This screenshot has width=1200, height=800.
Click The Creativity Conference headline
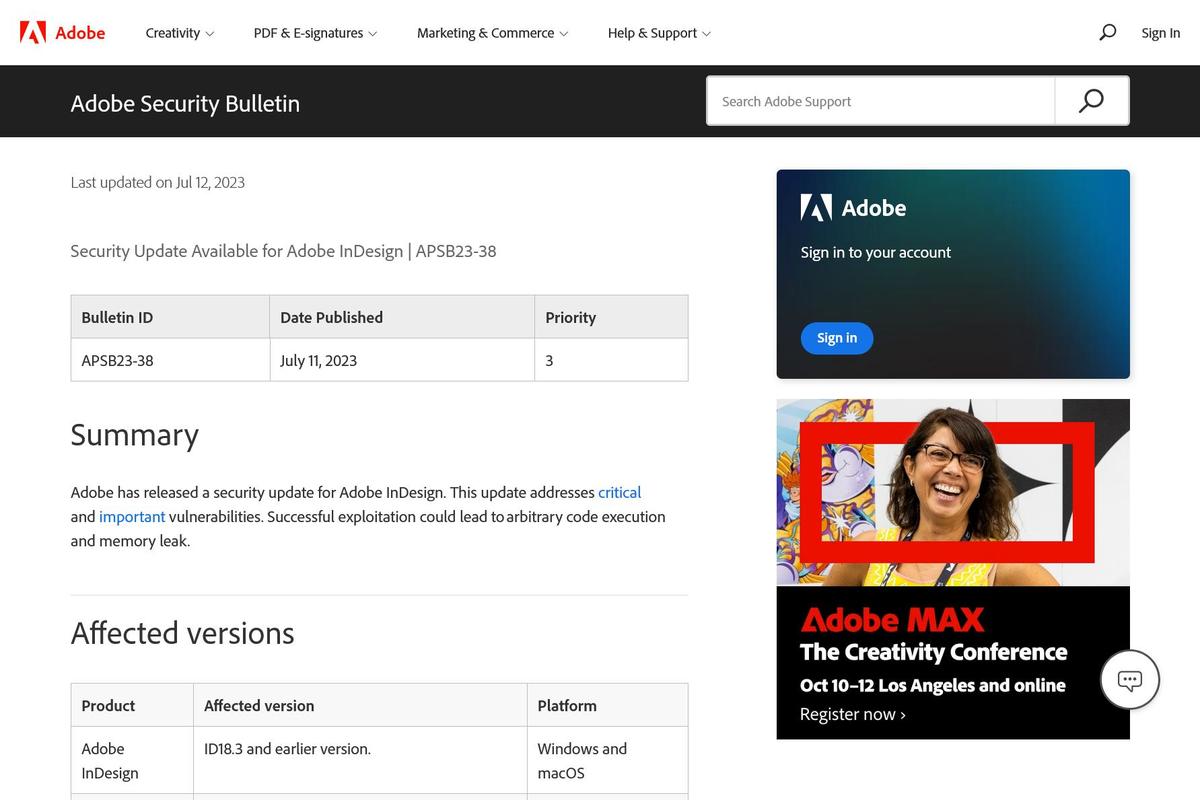click(933, 652)
